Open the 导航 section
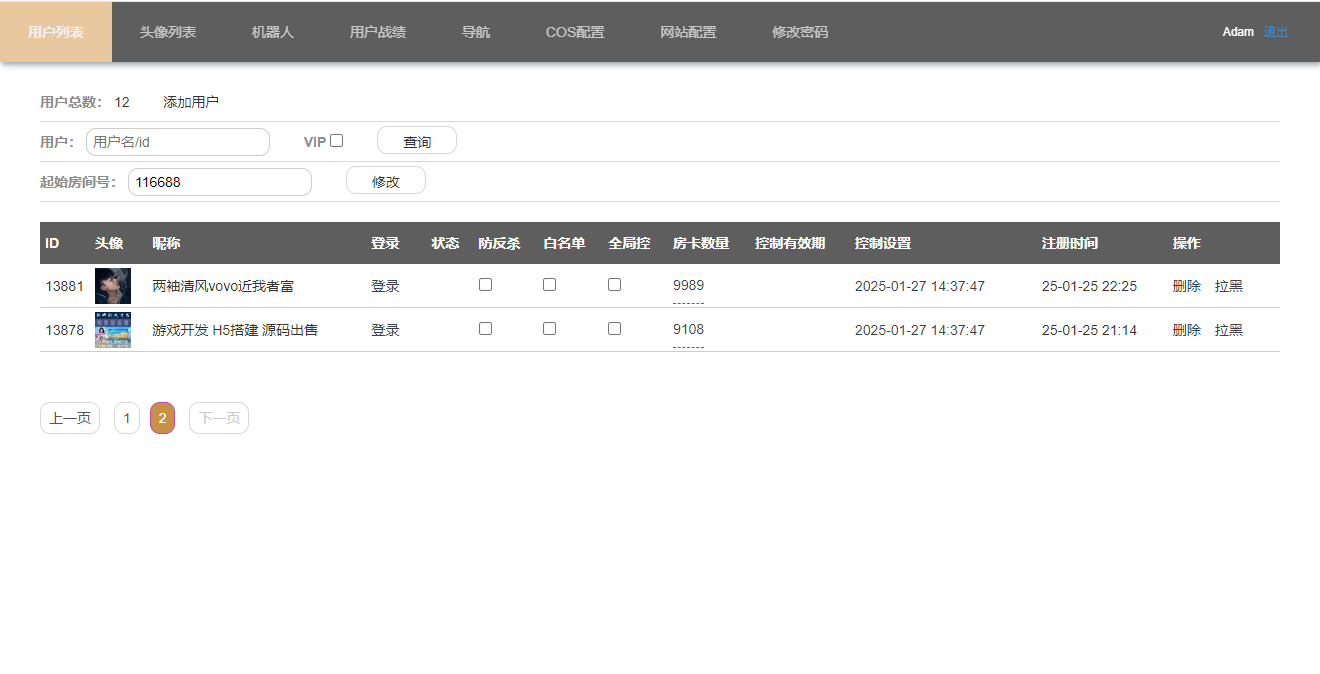This screenshot has height=674, width=1320. point(475,31)
